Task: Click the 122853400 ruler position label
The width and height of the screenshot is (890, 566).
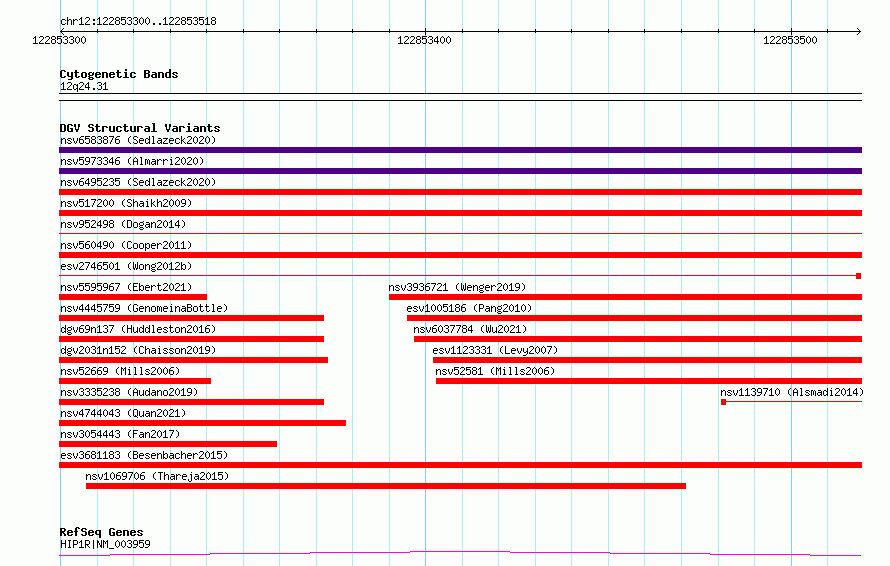Action: [425, 40]
